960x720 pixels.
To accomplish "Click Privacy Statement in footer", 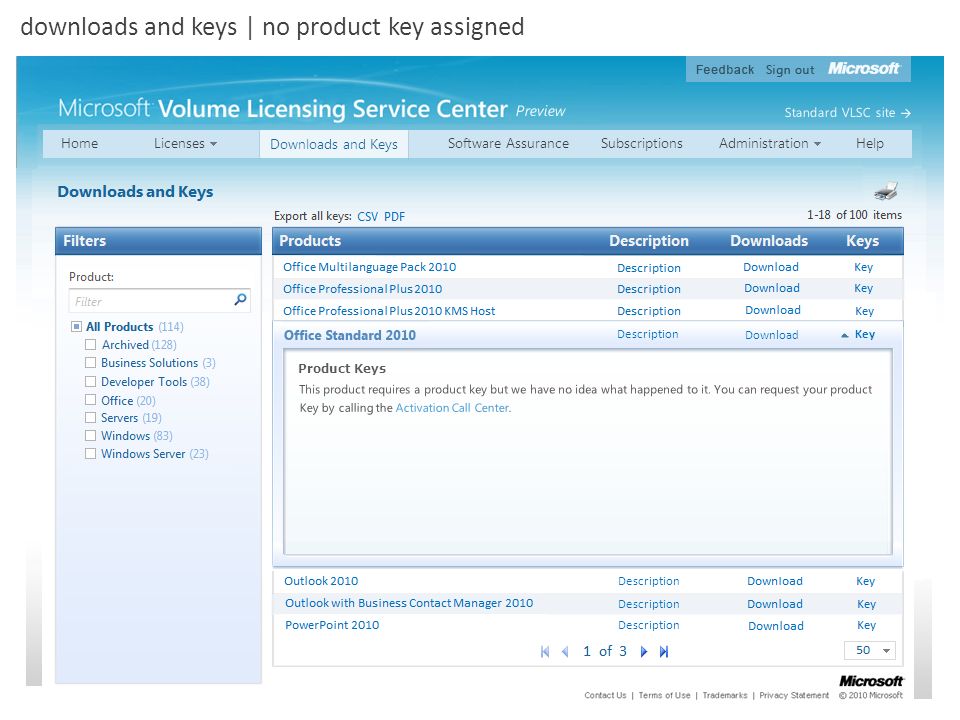I will (x=794, y=696).
